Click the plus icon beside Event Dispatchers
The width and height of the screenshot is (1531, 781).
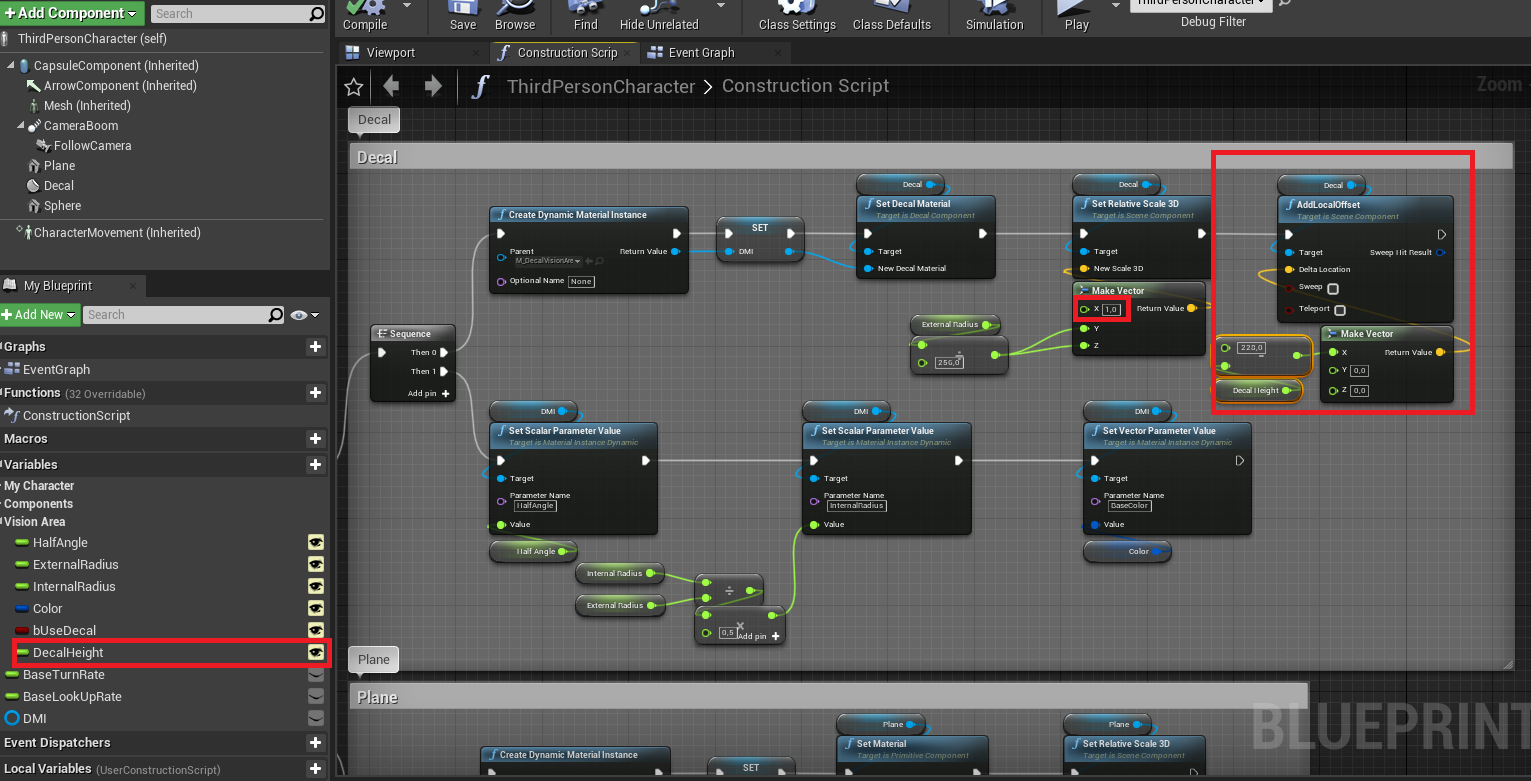coord(316,743)
